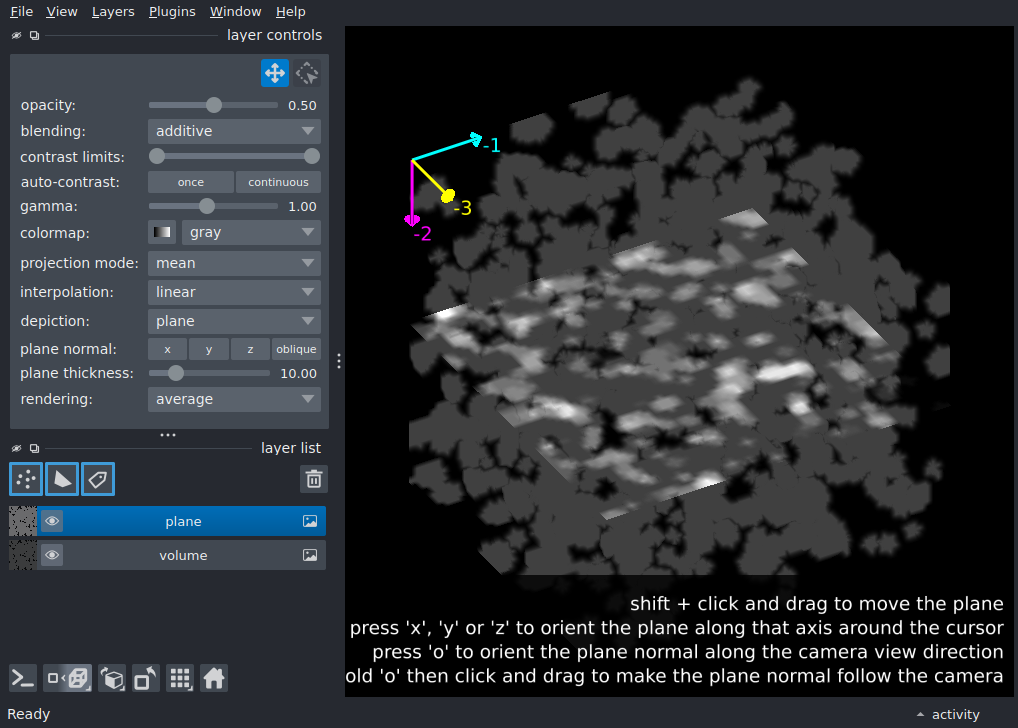Image resolution: width=1018 pixels, height=728 pixels.
Task: Open the blending dropdown
Action: coord(234,131)
